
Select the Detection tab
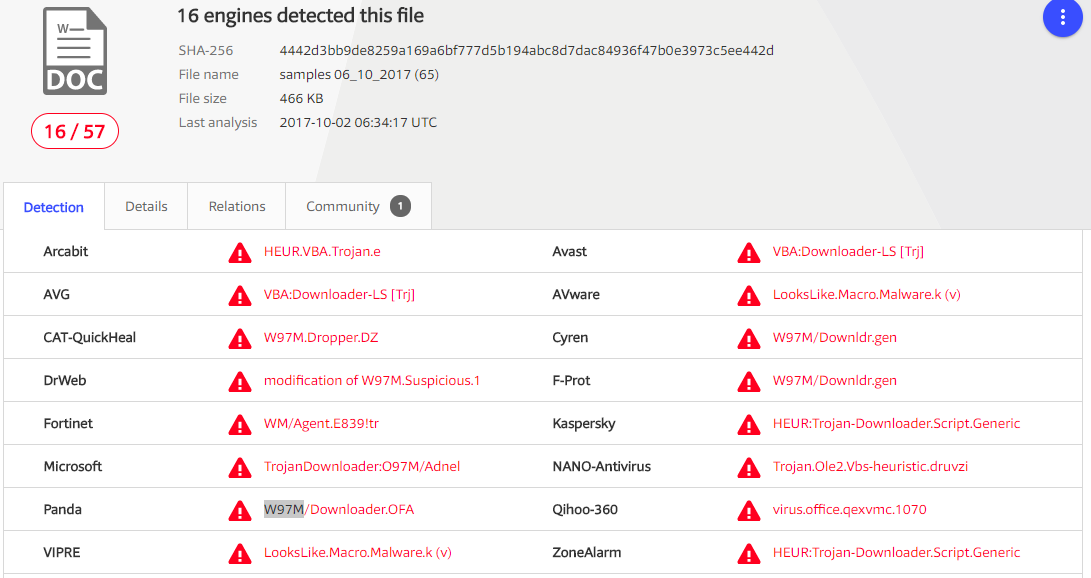pyautogui.click(x=54, y=207)
